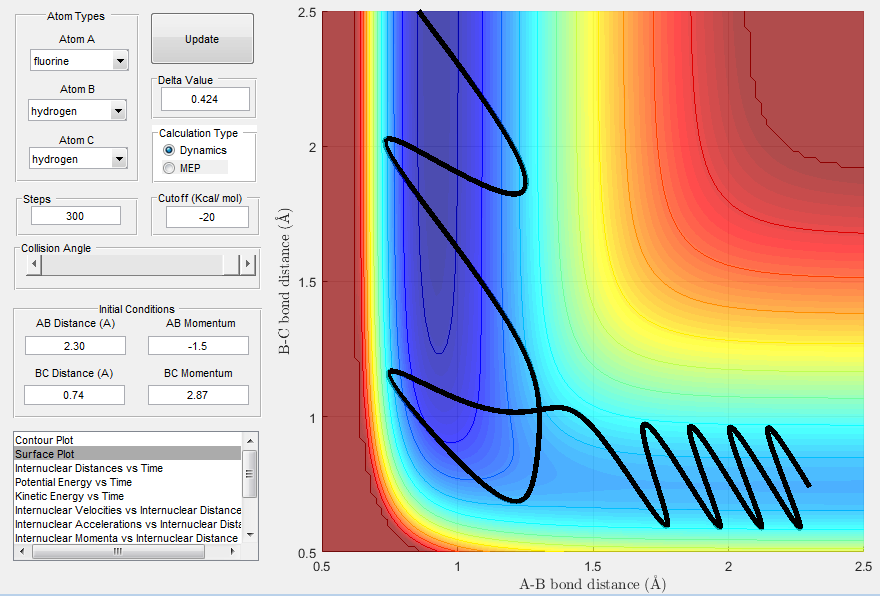
Task: Click Collision Angle slider right arrow
Action: coord(248,264)
